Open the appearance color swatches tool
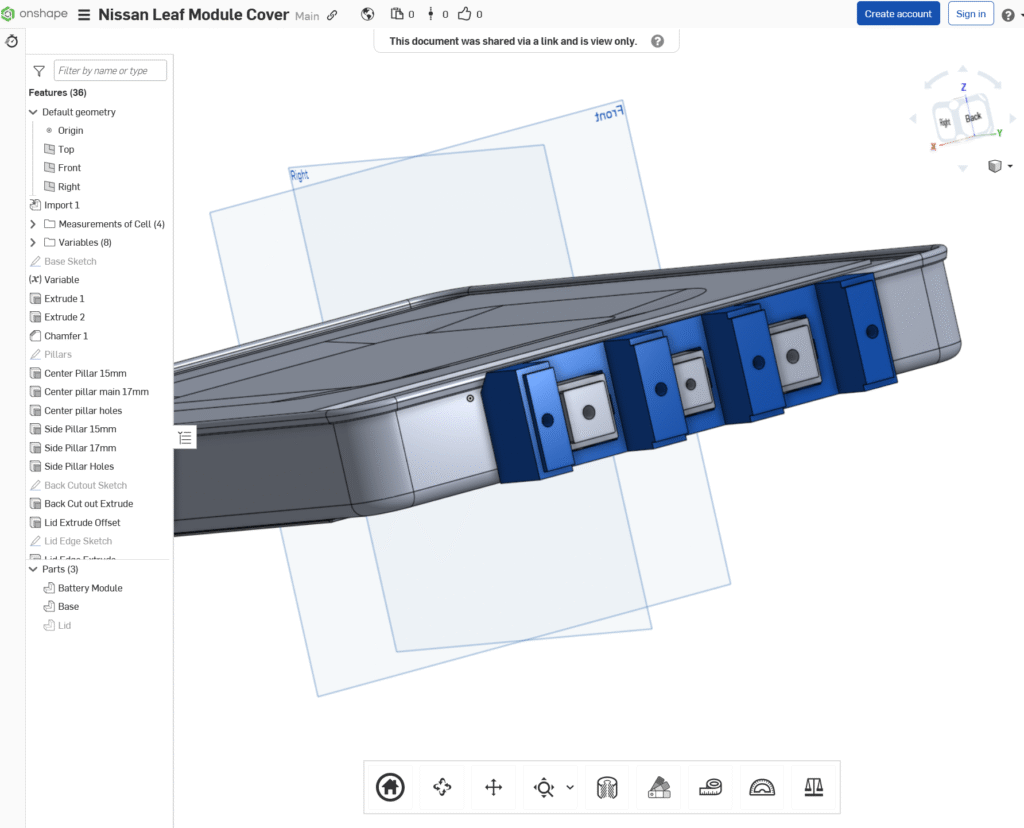 tap(658, 787)
